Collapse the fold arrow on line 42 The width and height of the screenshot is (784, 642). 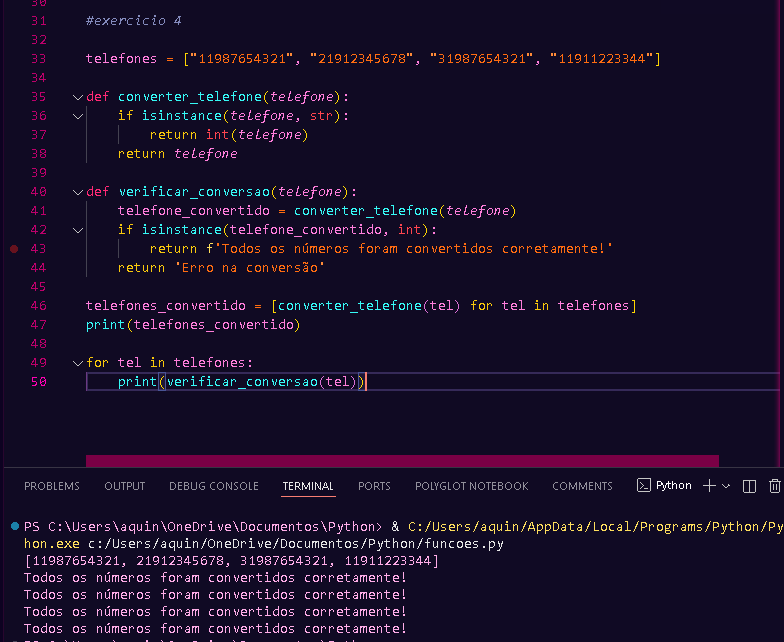click(78, 230)
